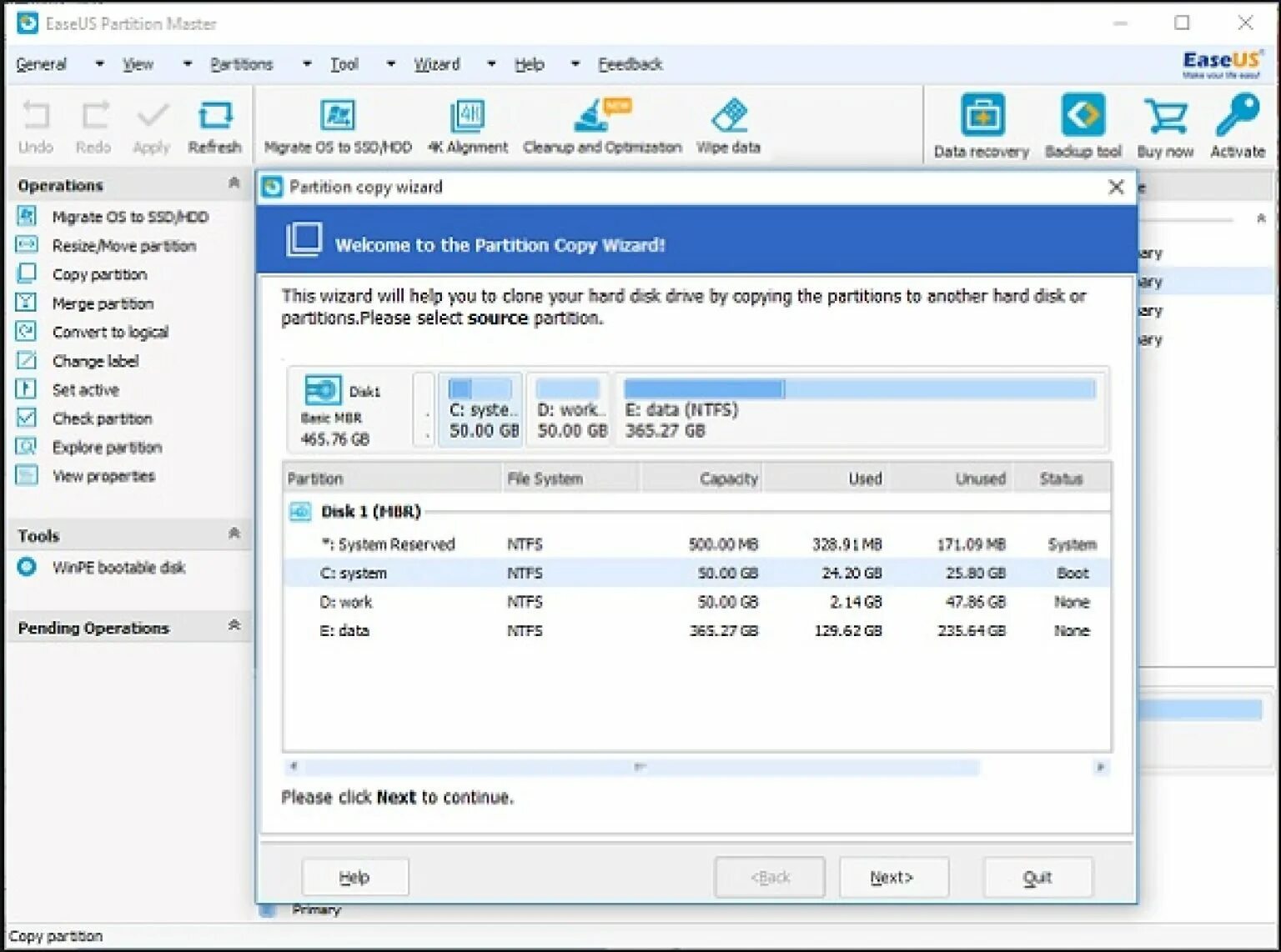Screen dimensions: 1281x952
Task: Click the wizard's Help button
Action: tap(354, 877)
